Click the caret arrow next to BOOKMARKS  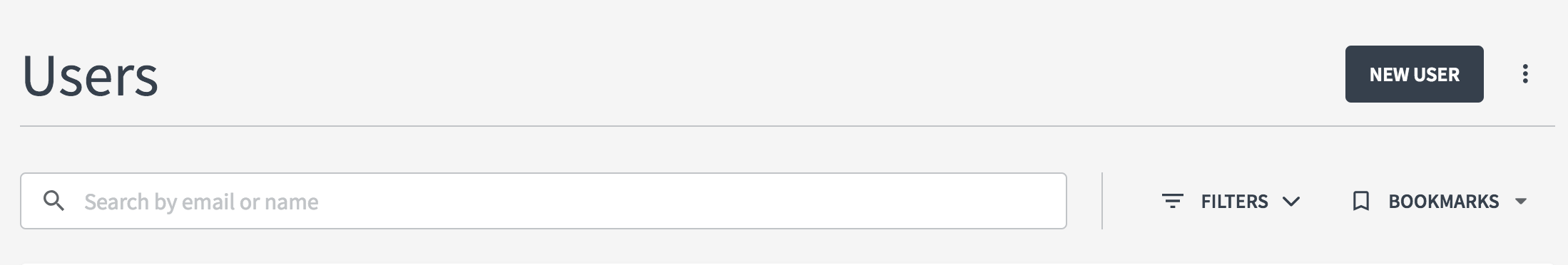[x=1521, y=202]
